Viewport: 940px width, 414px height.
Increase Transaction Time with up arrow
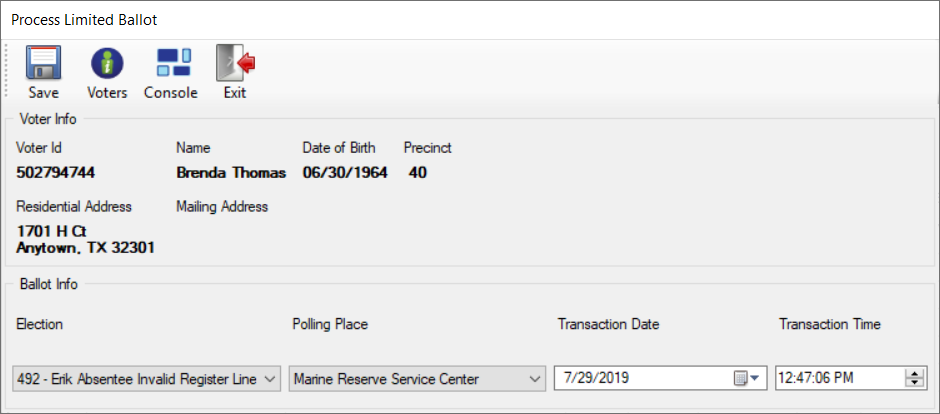pyautogui.click(x=915, y=374)
